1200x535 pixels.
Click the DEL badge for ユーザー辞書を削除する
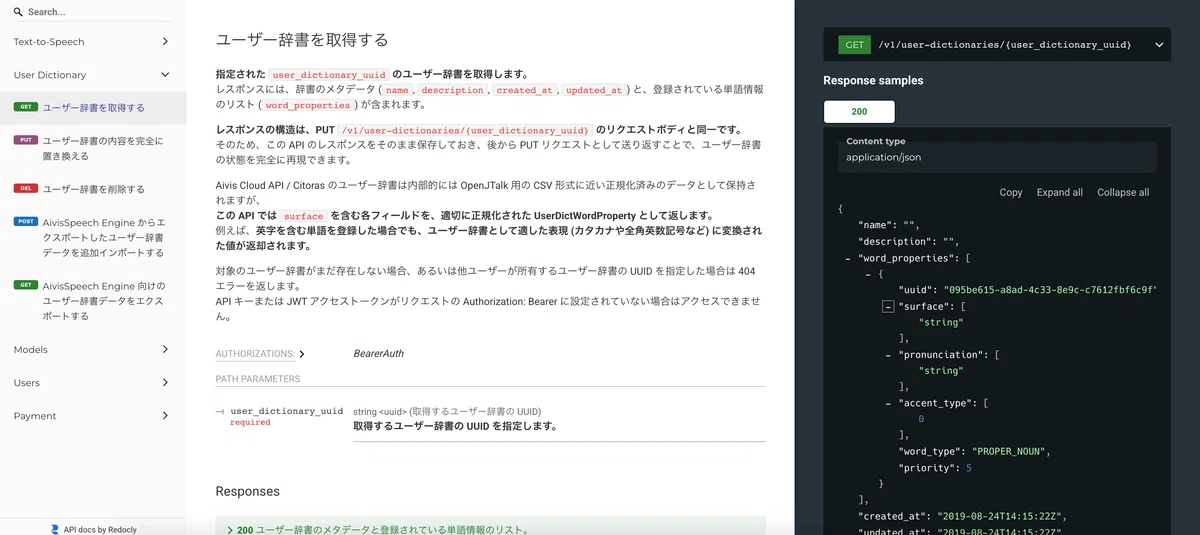26,188
